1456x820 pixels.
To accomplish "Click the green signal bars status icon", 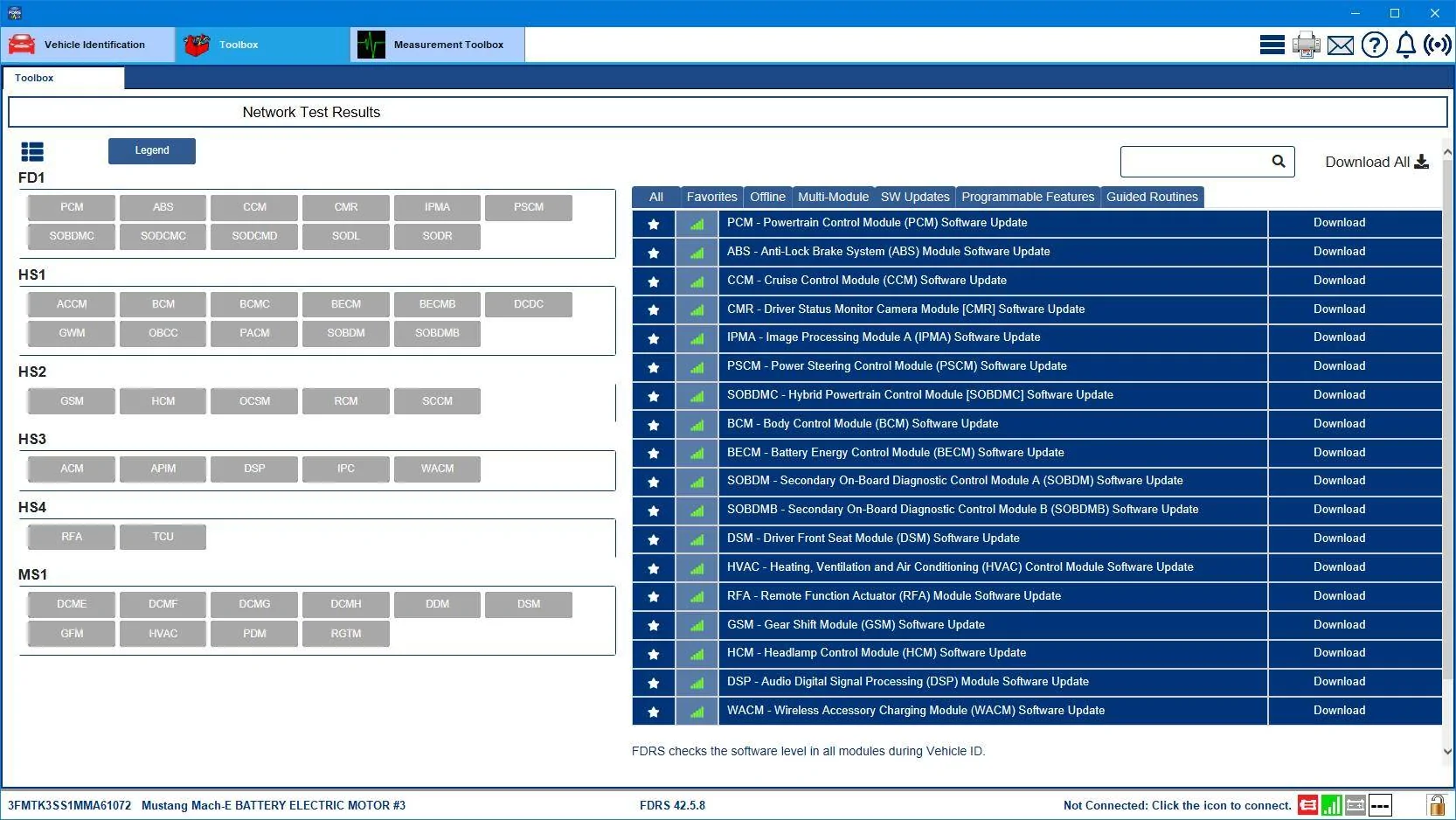I will coord(1332,805).
